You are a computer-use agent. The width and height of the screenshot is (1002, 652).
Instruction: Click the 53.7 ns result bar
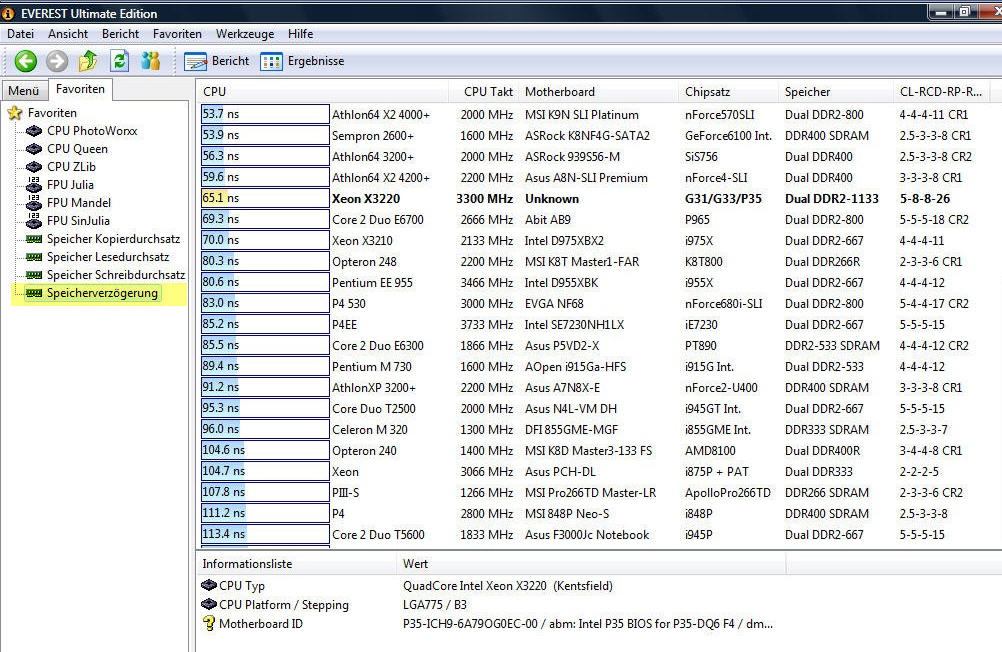[265, 114]
